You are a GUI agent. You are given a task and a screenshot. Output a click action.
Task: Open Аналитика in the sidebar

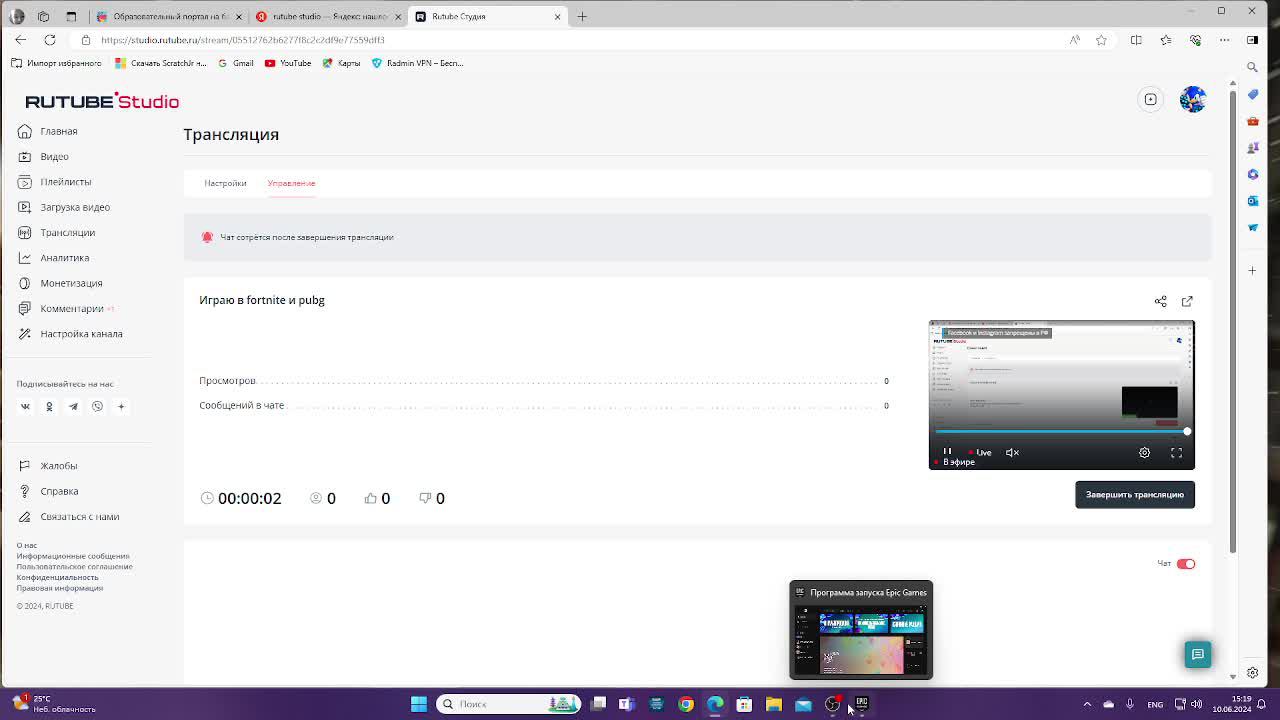(x=64, y=258)
